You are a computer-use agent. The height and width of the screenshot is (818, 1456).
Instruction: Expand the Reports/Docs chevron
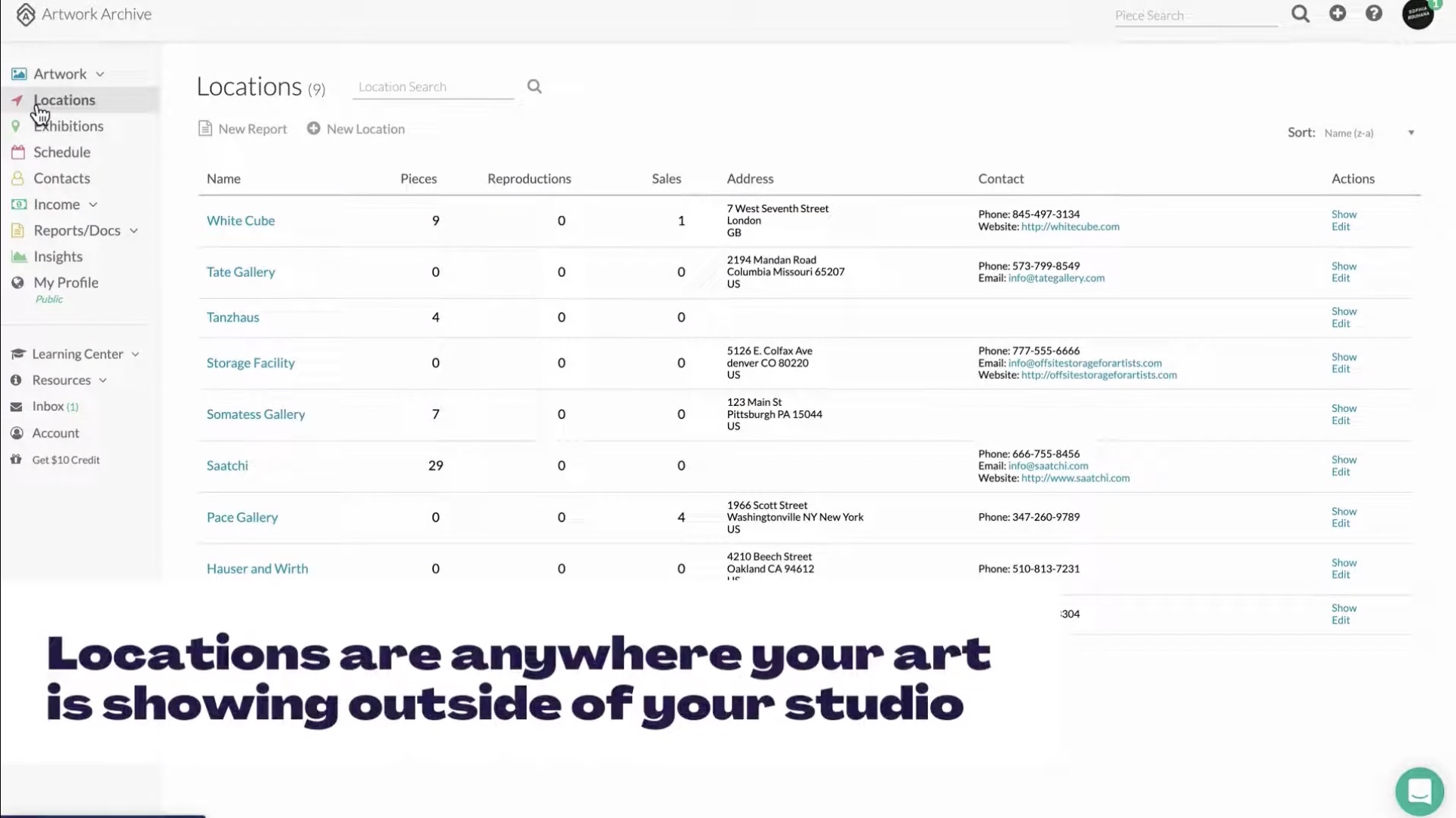click(x=134, y=231)
